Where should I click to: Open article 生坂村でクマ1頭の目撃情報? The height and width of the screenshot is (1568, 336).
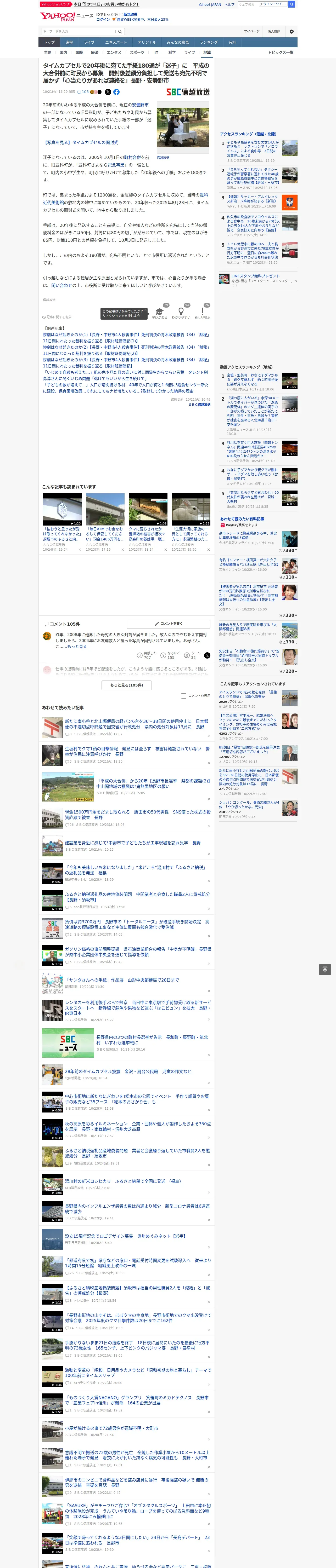(137, 751)
